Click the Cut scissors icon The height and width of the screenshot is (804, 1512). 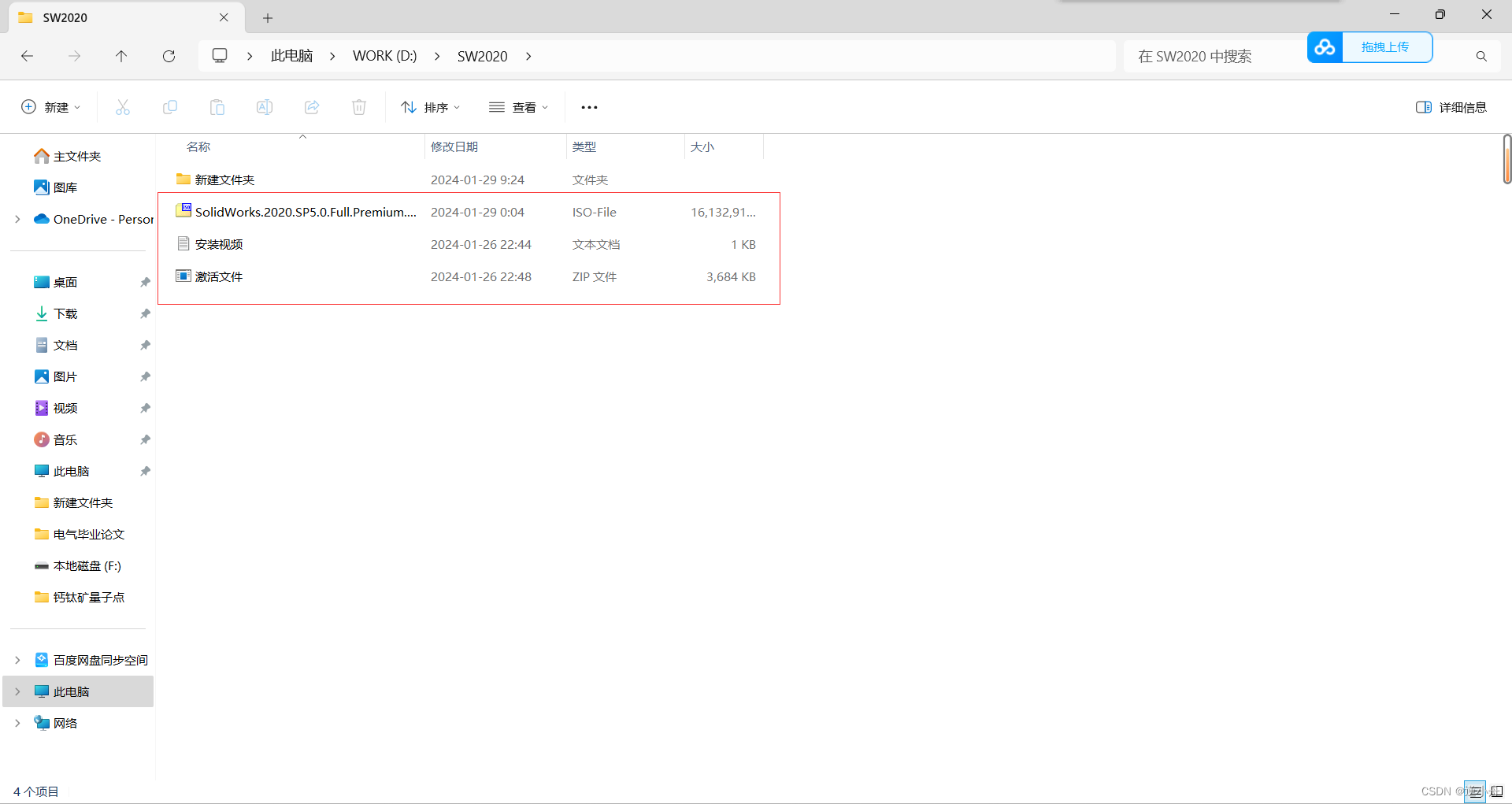[123, 107]
